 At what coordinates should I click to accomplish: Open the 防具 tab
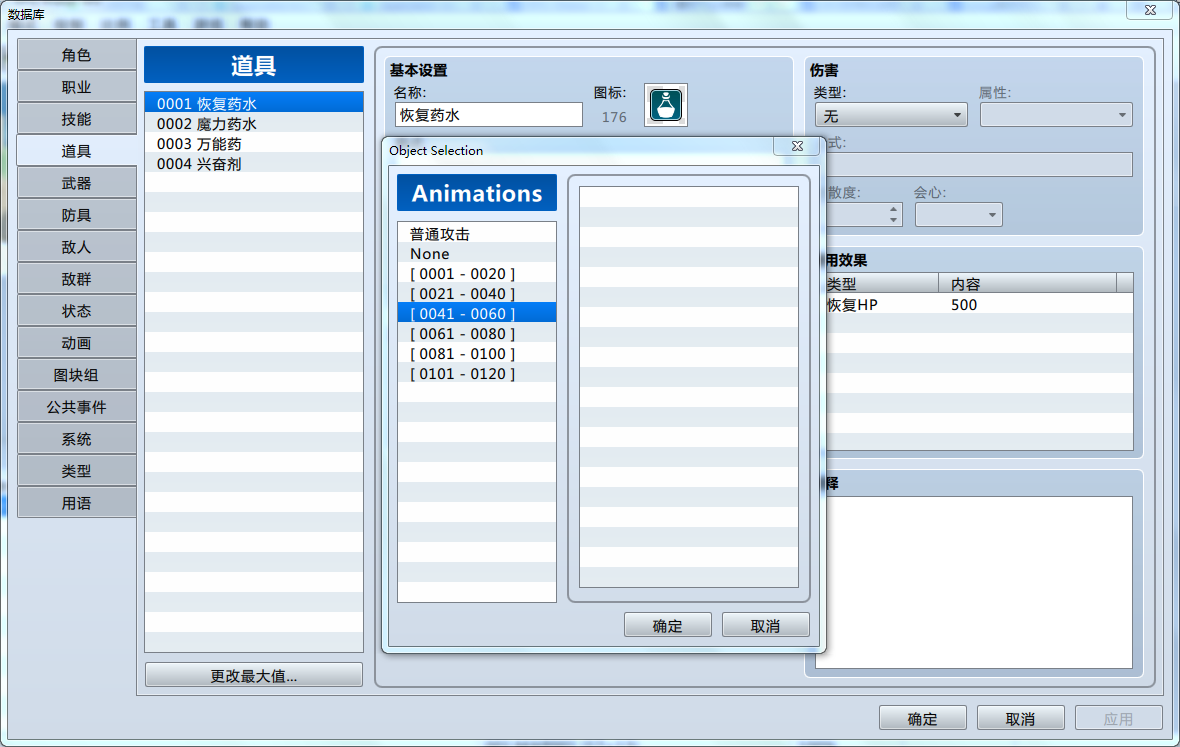(x=77, y=215)
